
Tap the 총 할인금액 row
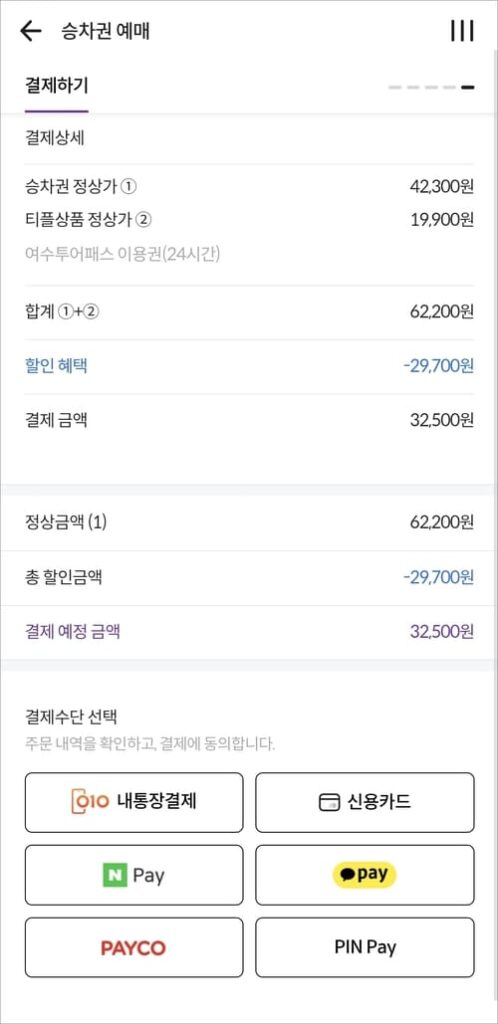pos(249,577)
